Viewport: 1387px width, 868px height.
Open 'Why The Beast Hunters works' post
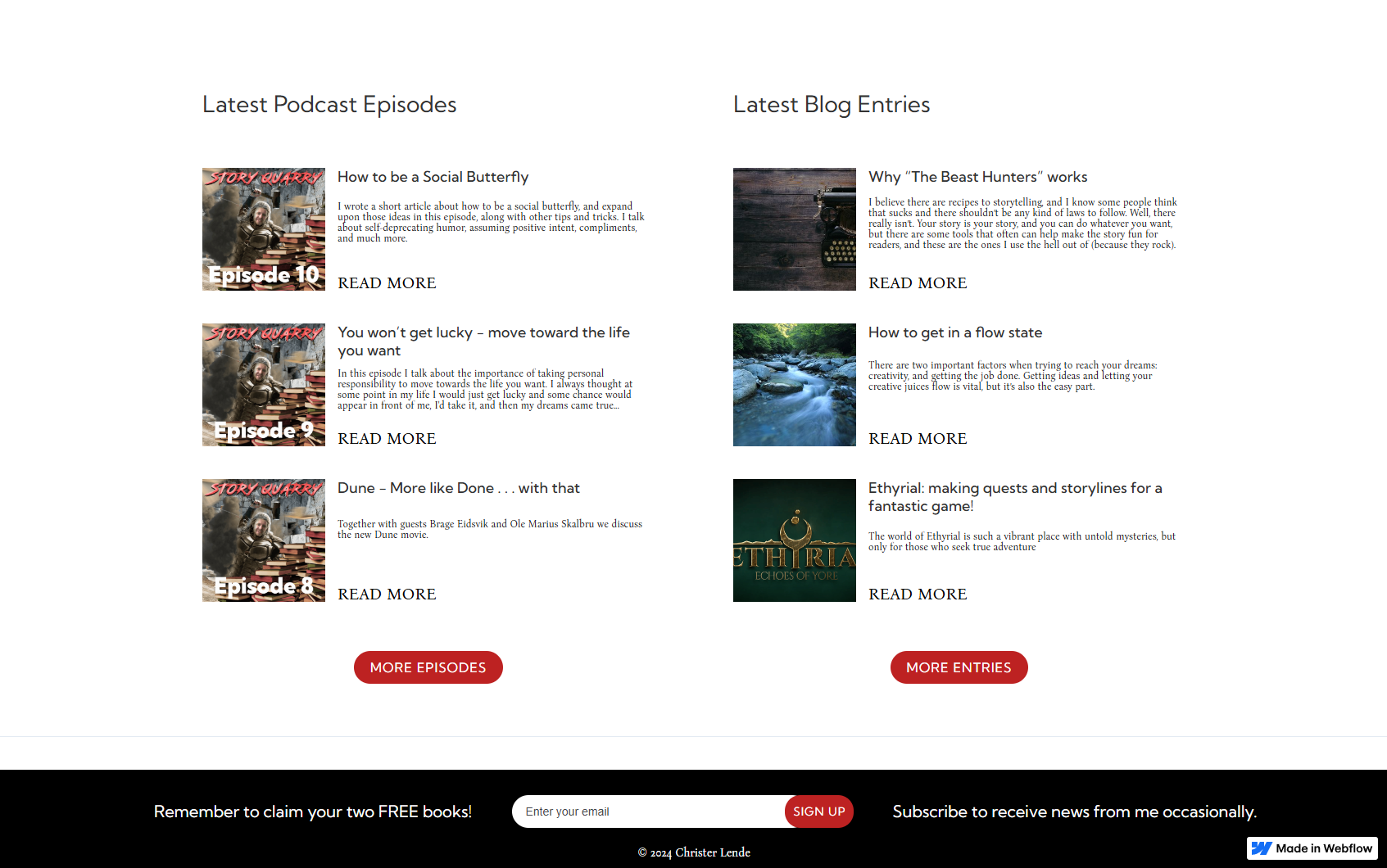tap(978, 177)
